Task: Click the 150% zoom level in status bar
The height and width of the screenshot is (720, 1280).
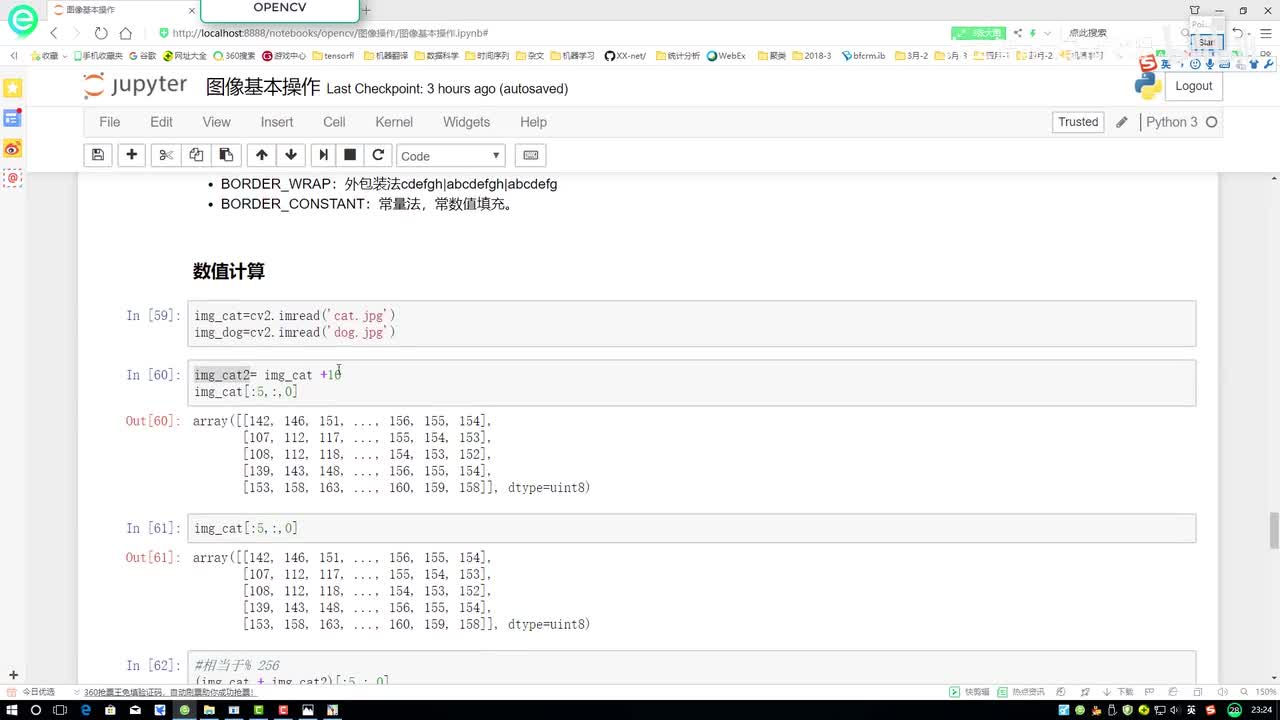Action: 1264,692
